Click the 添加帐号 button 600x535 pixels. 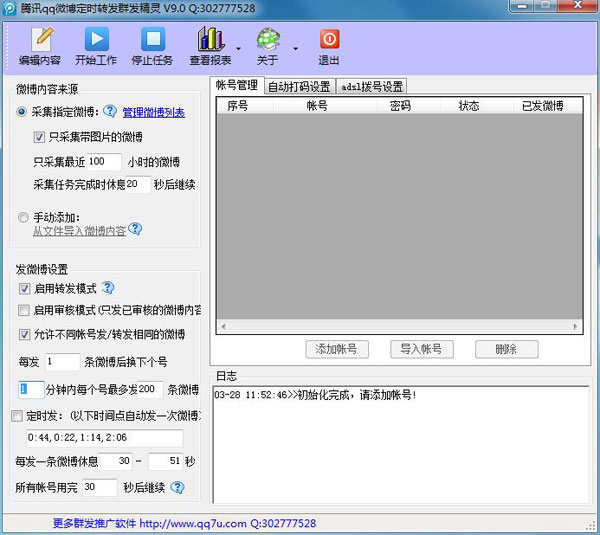click(x=337, y=349)
